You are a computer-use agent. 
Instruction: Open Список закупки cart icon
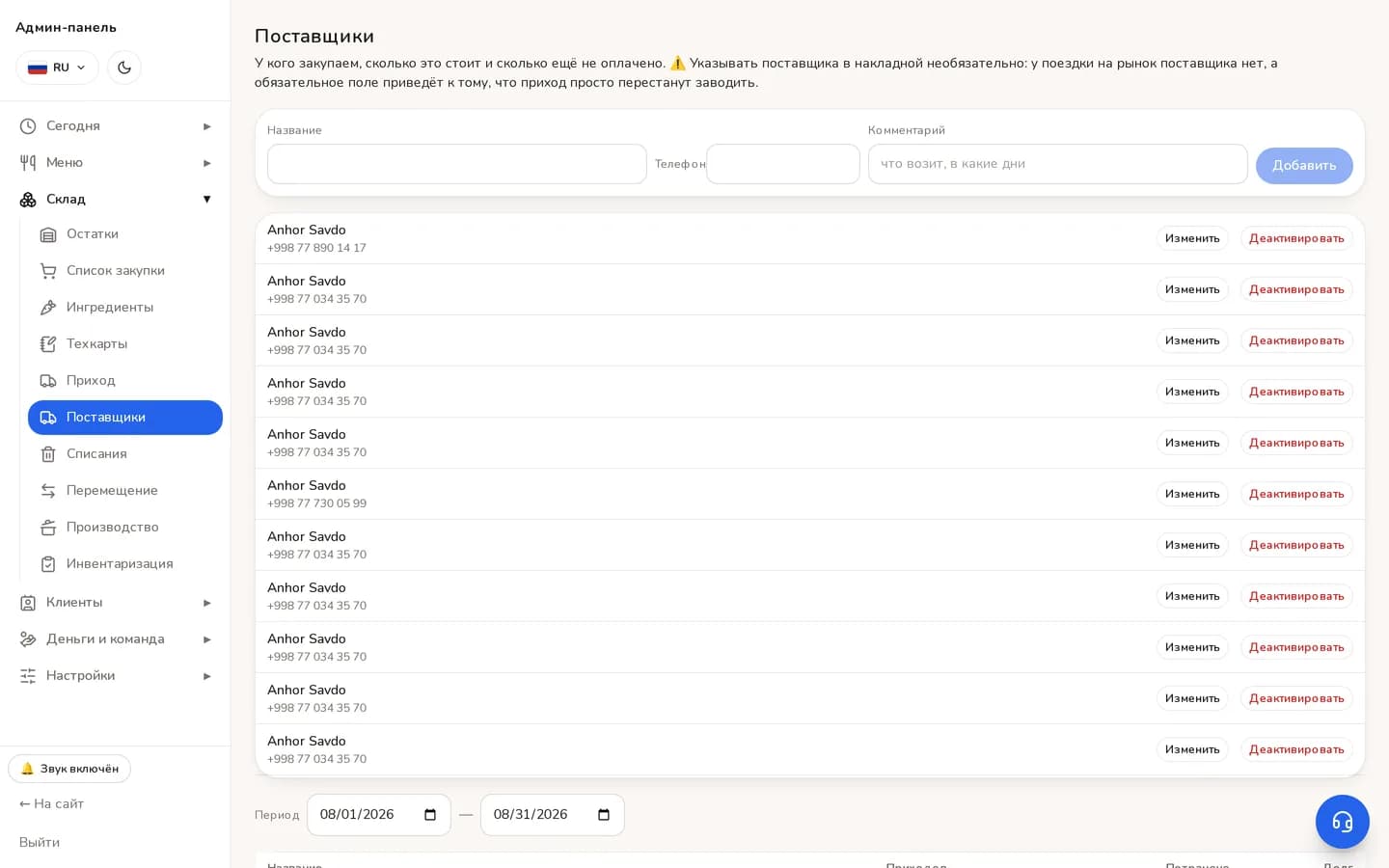tap(48, 271)
